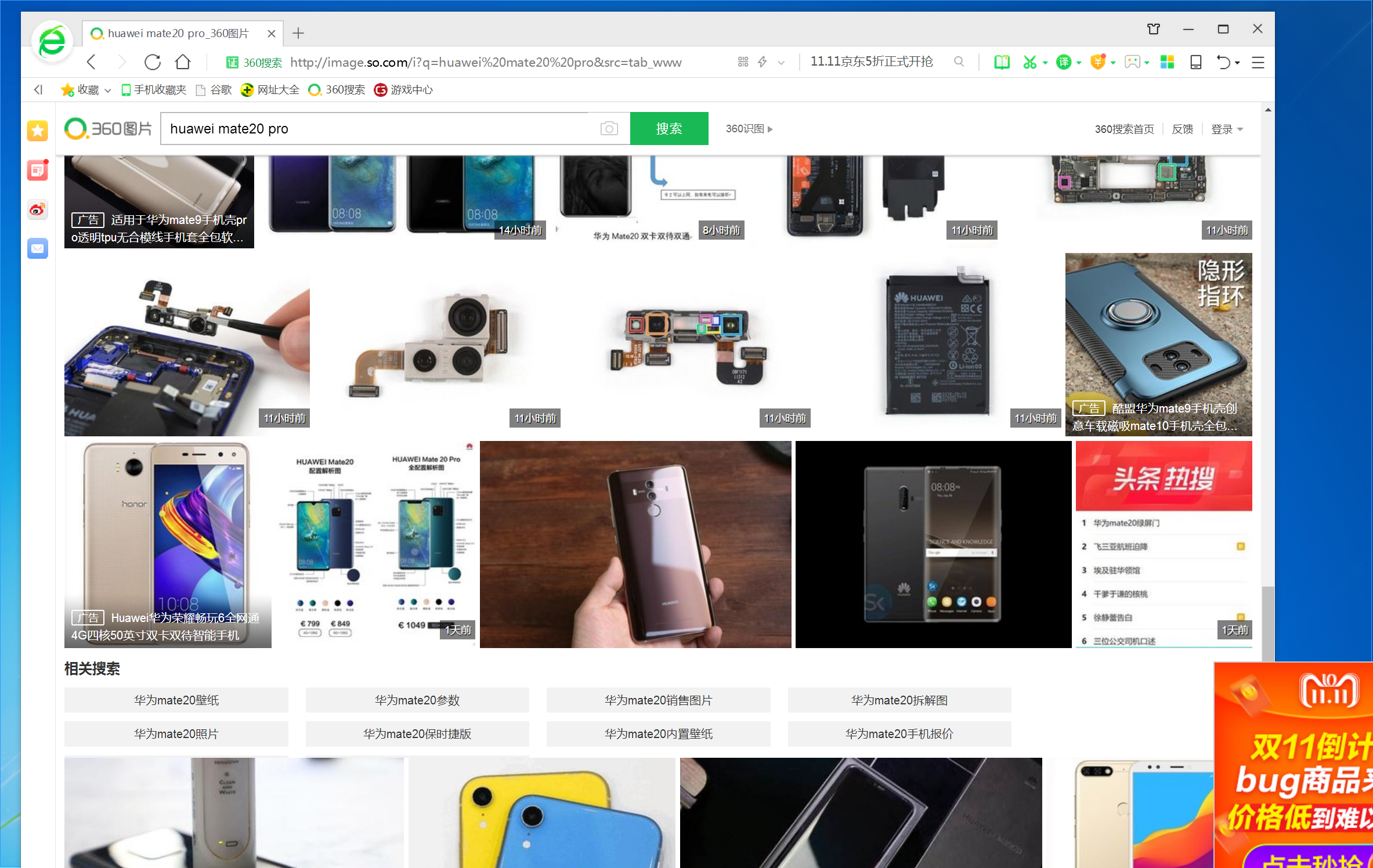Expand the undo icon dropdown arrow
This screenshot has width=1373, height=868.
1237,63
